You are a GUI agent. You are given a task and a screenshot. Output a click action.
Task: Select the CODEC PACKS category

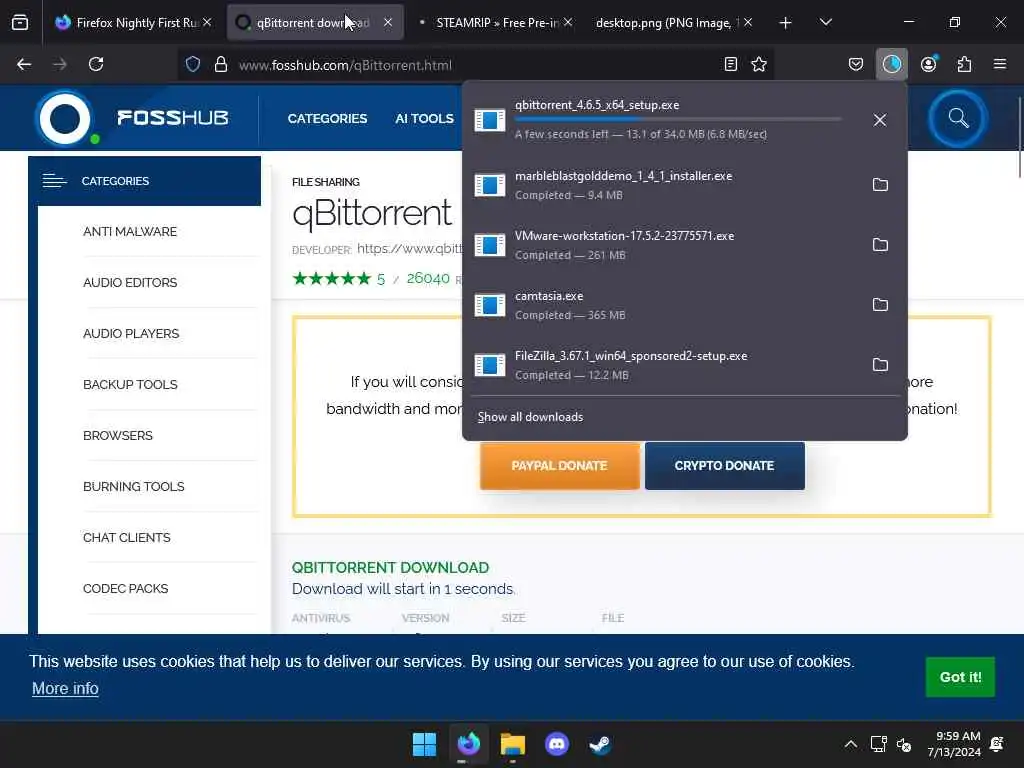125,588
